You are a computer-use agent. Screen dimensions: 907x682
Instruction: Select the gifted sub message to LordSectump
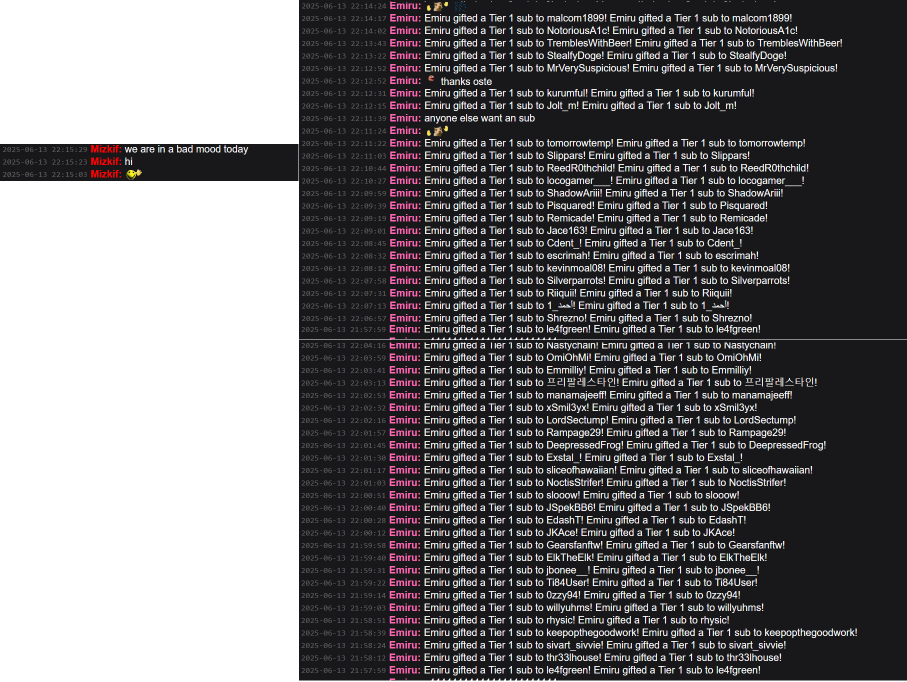point(610,420)
